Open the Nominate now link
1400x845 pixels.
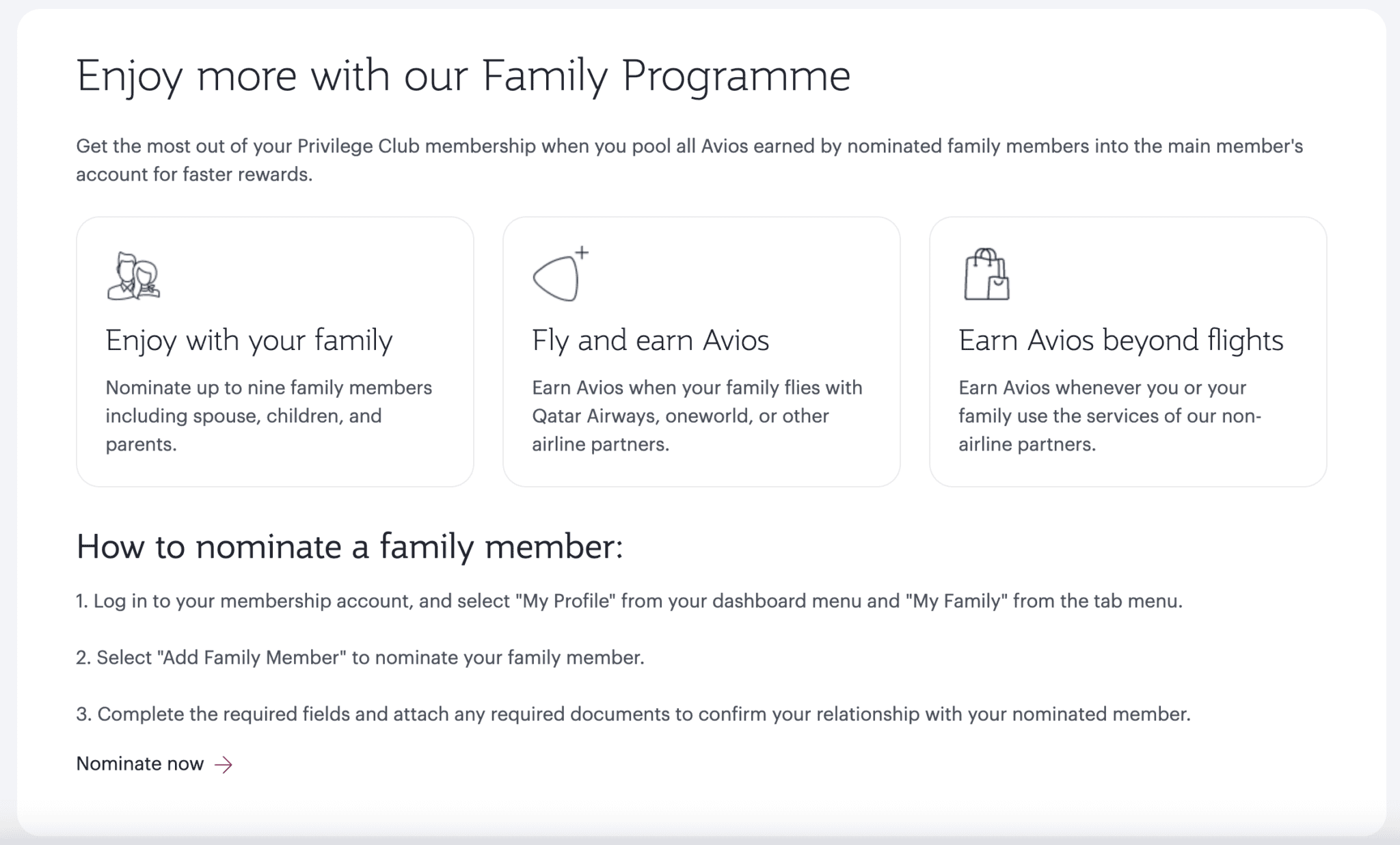coord(139,764)
